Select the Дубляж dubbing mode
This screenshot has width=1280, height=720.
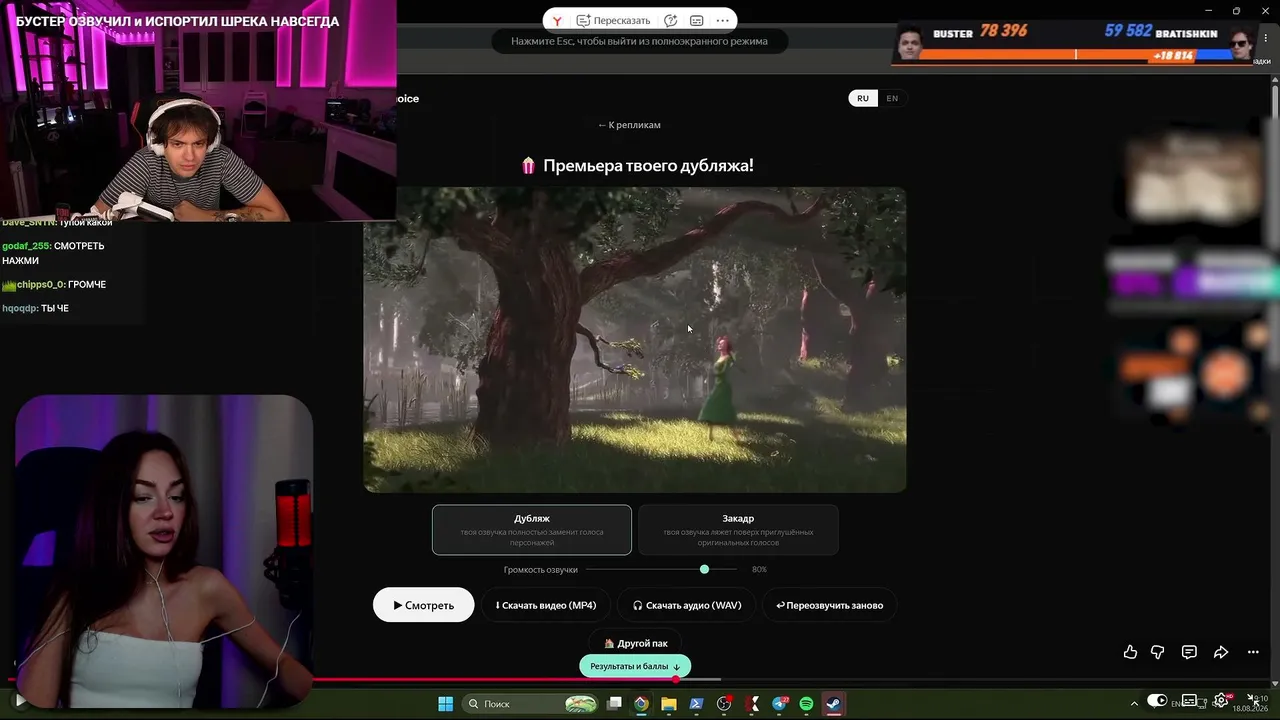point(532,529)
